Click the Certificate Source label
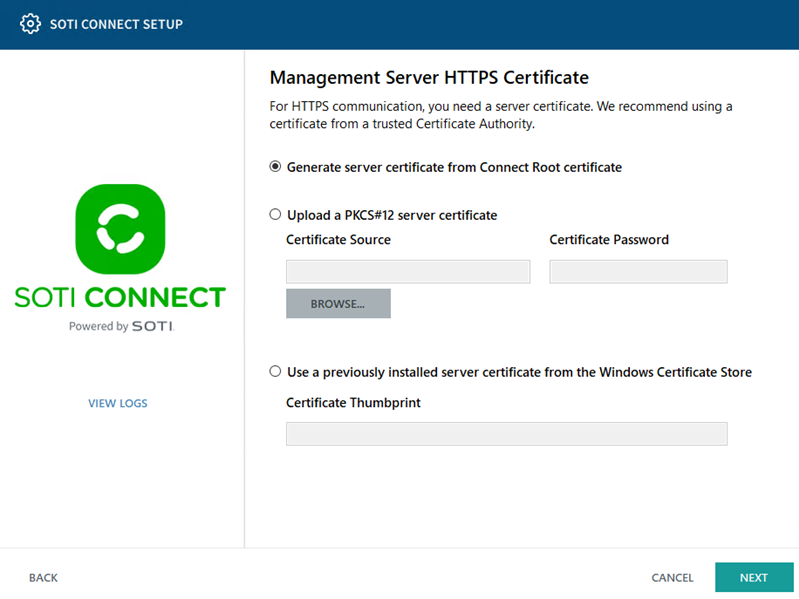Image resolution: width=799 pixels, height=599 pixels. click(x=338, y=239)
